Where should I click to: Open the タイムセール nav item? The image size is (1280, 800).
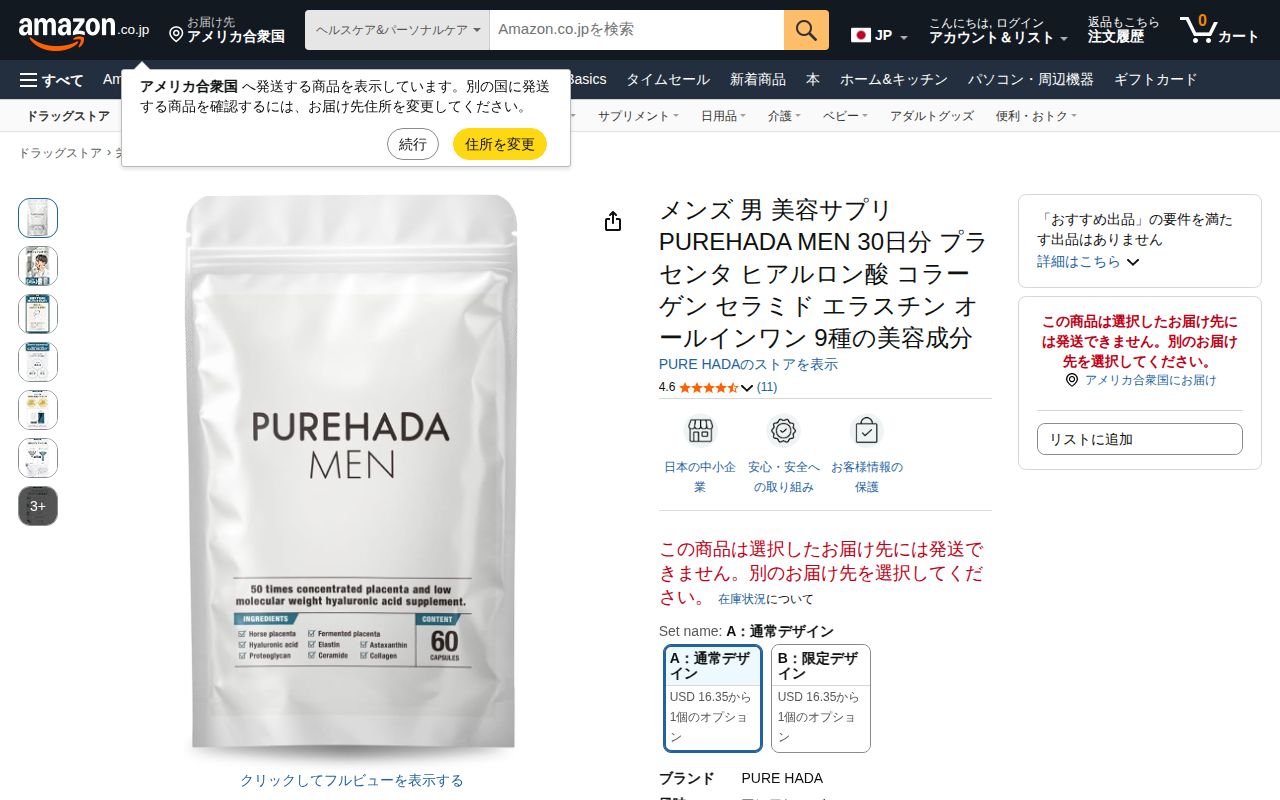pos(668,80)
